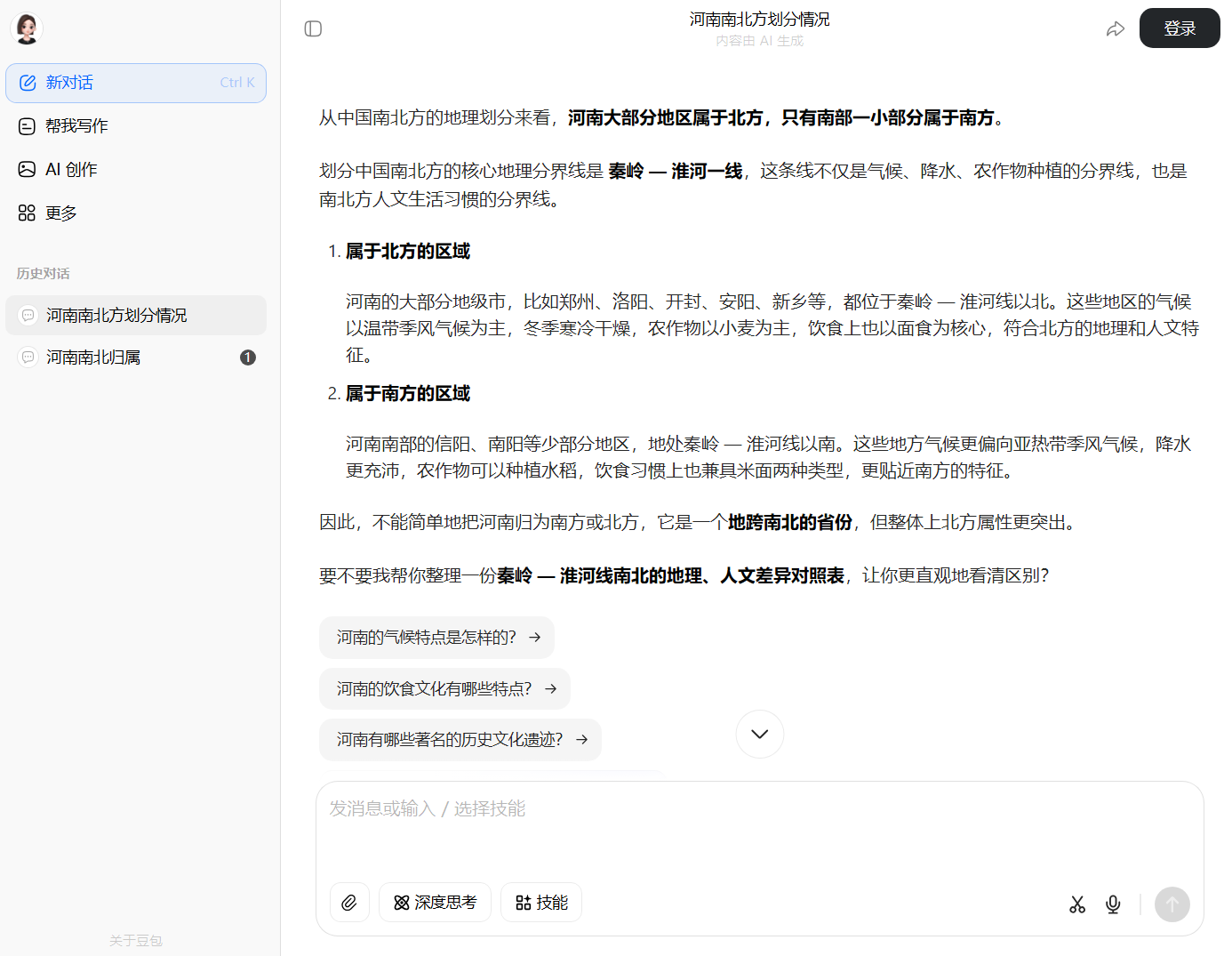1232x956 pixels.
Task: Collapse the sidebar panel icon
Action: (313, 28)
